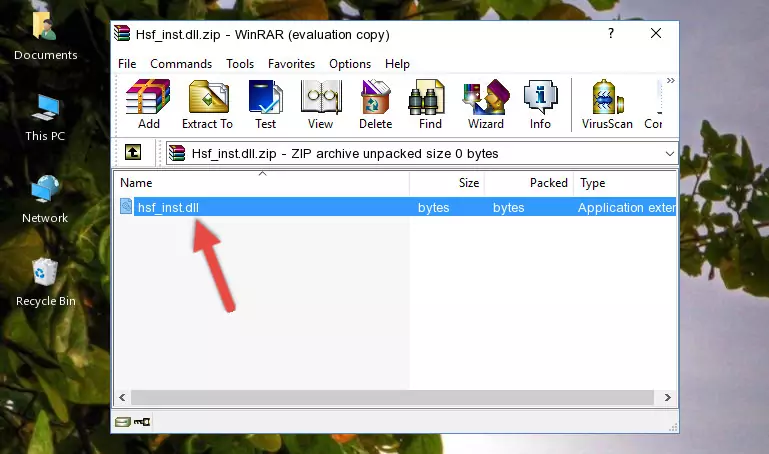Run the Test archive tool
Viewport: 769px width, 454px height.
(x=265, y=104)
